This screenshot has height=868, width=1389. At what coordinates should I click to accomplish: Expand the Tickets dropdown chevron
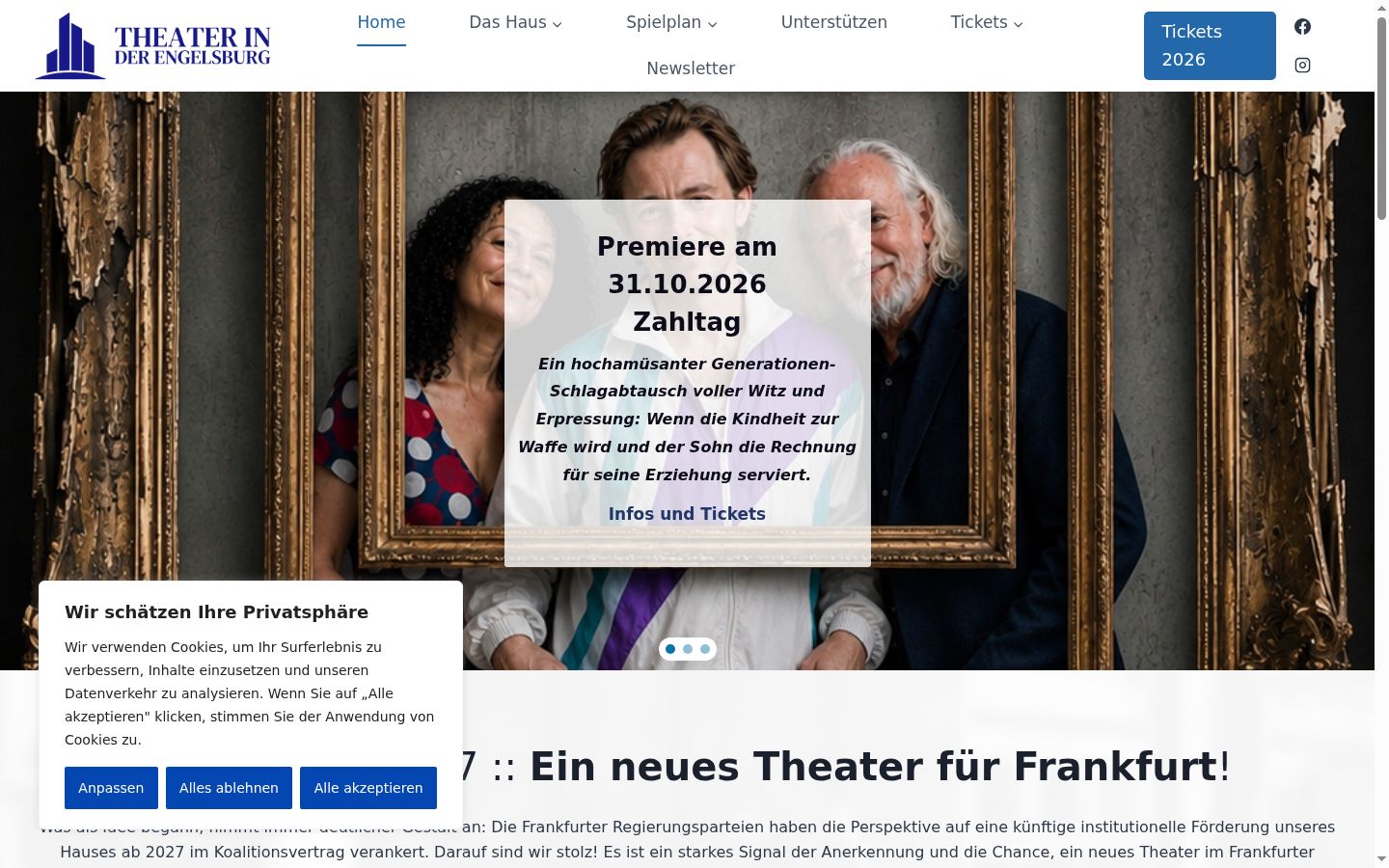[1018, 24]
